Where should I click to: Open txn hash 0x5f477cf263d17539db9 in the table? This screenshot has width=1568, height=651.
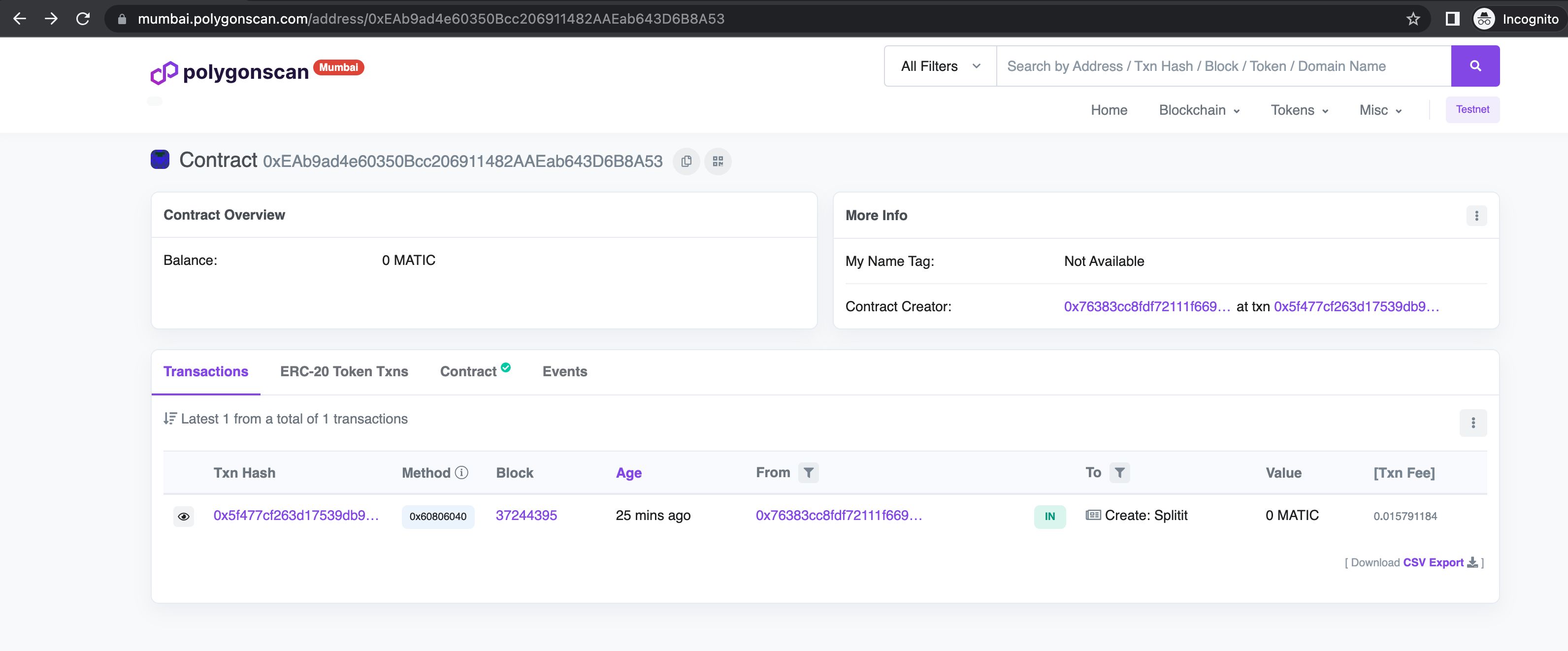296,515
